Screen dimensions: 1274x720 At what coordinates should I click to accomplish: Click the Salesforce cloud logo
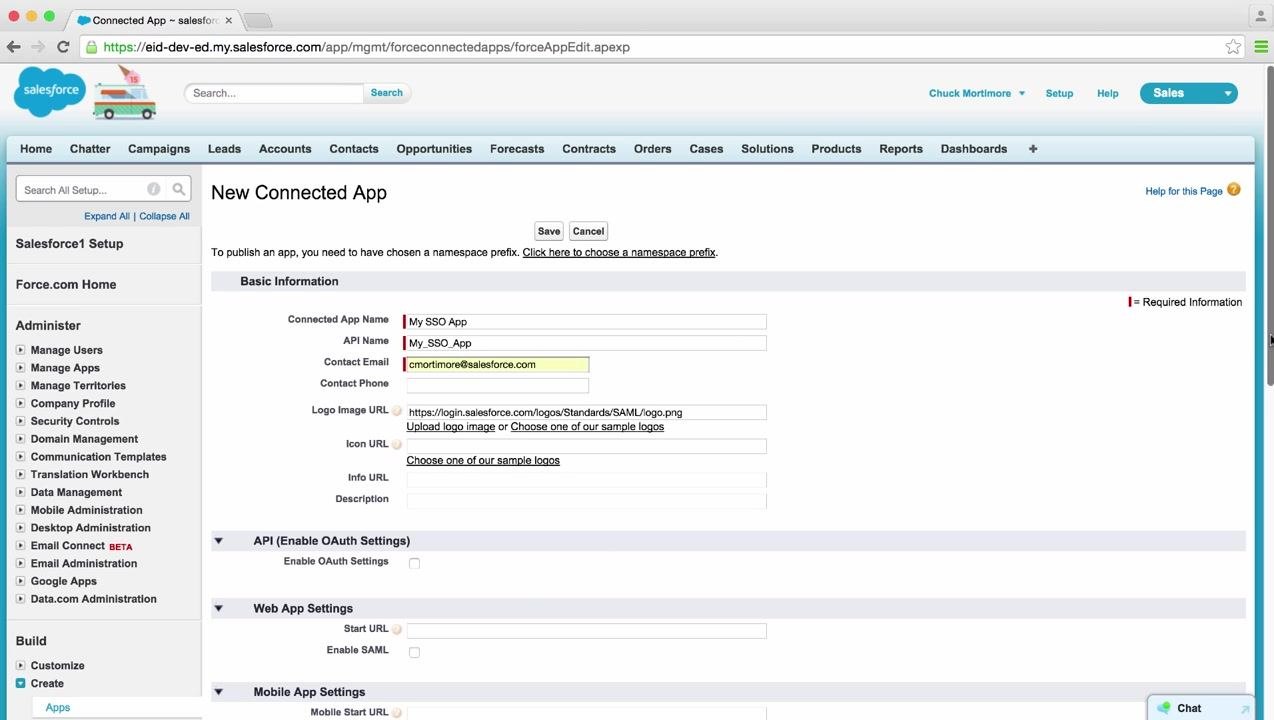[50, 91]
